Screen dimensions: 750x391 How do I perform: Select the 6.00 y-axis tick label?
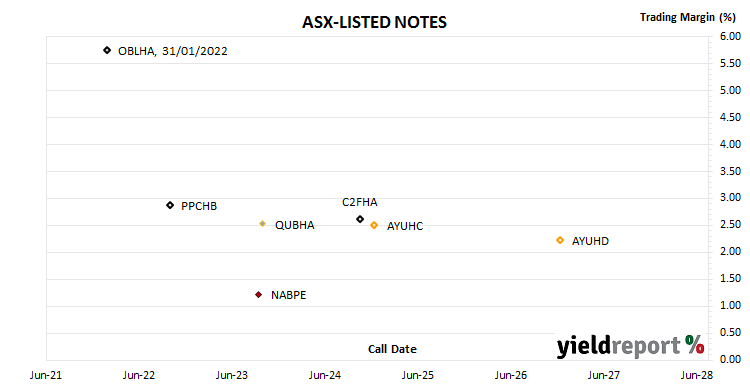tap(730, 36)
